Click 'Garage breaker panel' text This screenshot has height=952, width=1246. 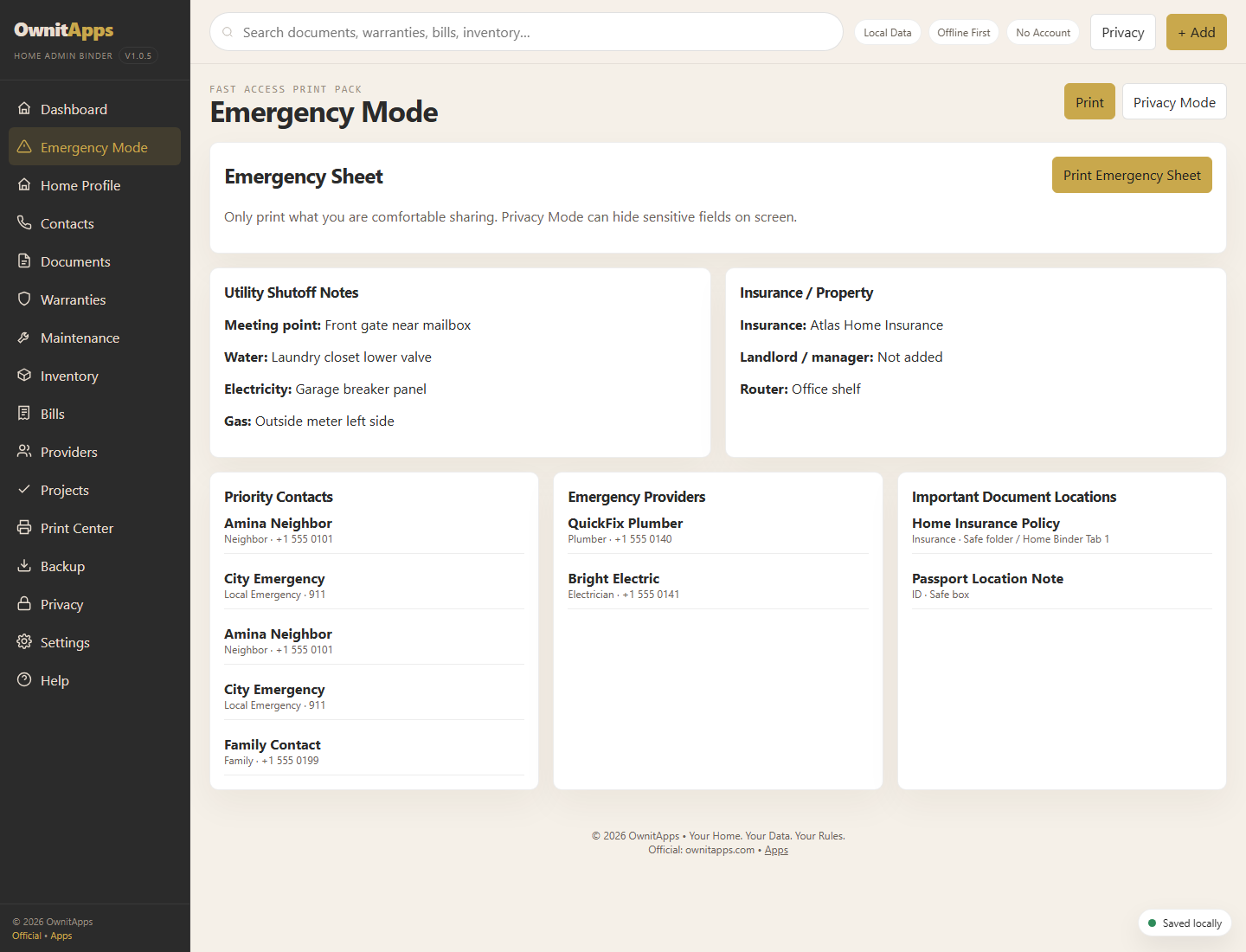pos(361,389)
